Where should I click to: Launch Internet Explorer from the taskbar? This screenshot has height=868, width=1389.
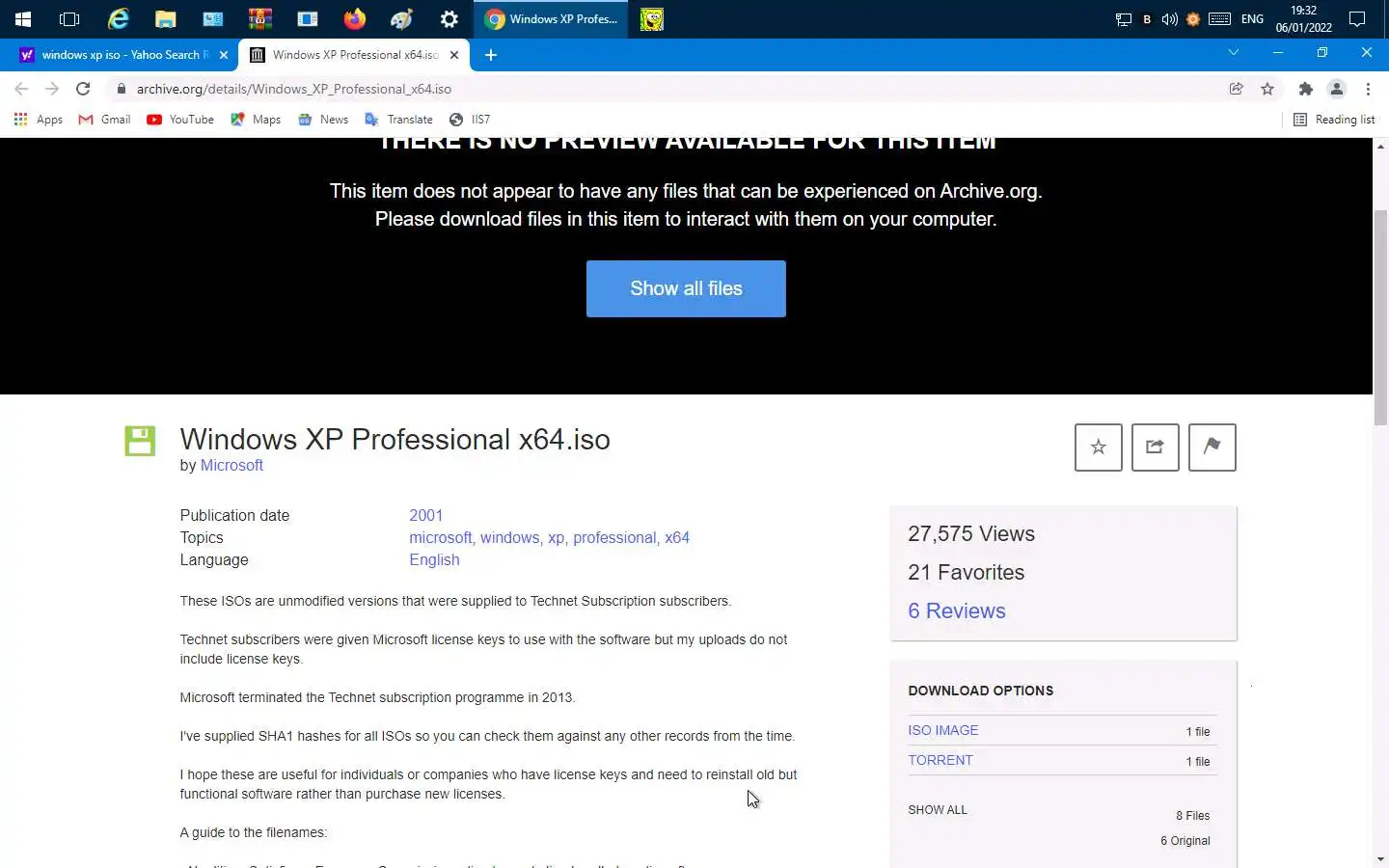coord(118,19)
